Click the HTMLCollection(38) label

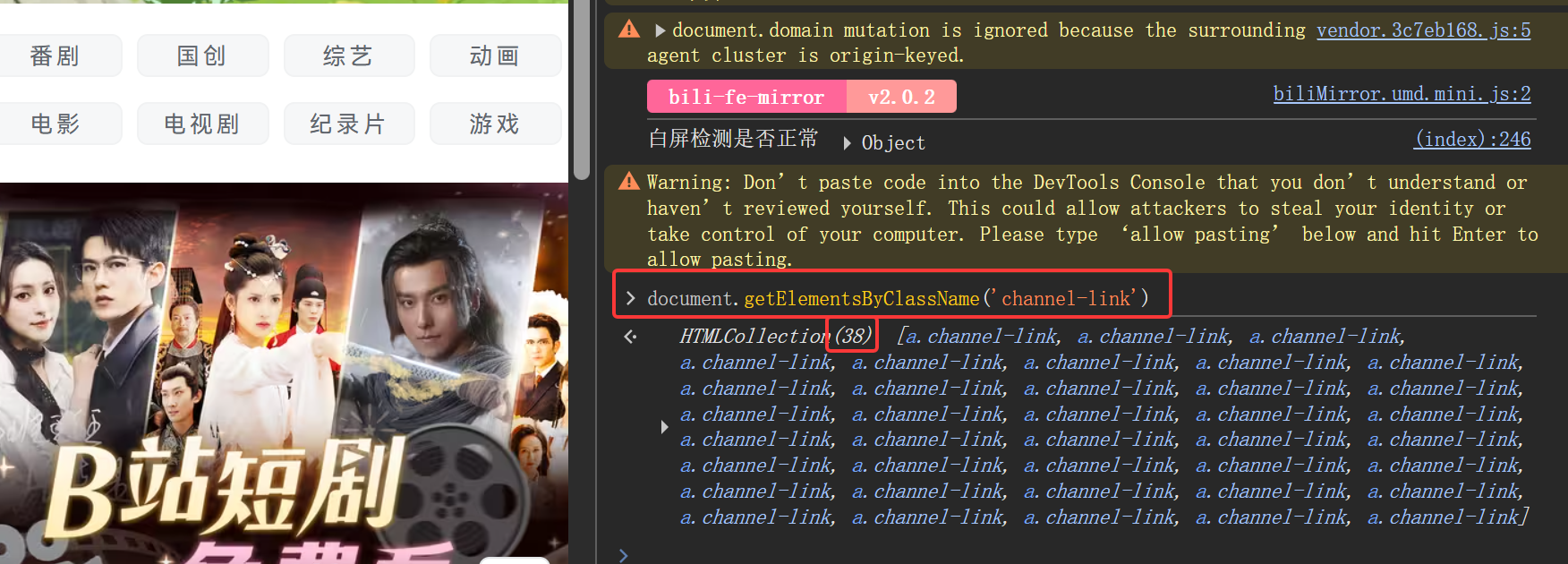coord(775,336)
